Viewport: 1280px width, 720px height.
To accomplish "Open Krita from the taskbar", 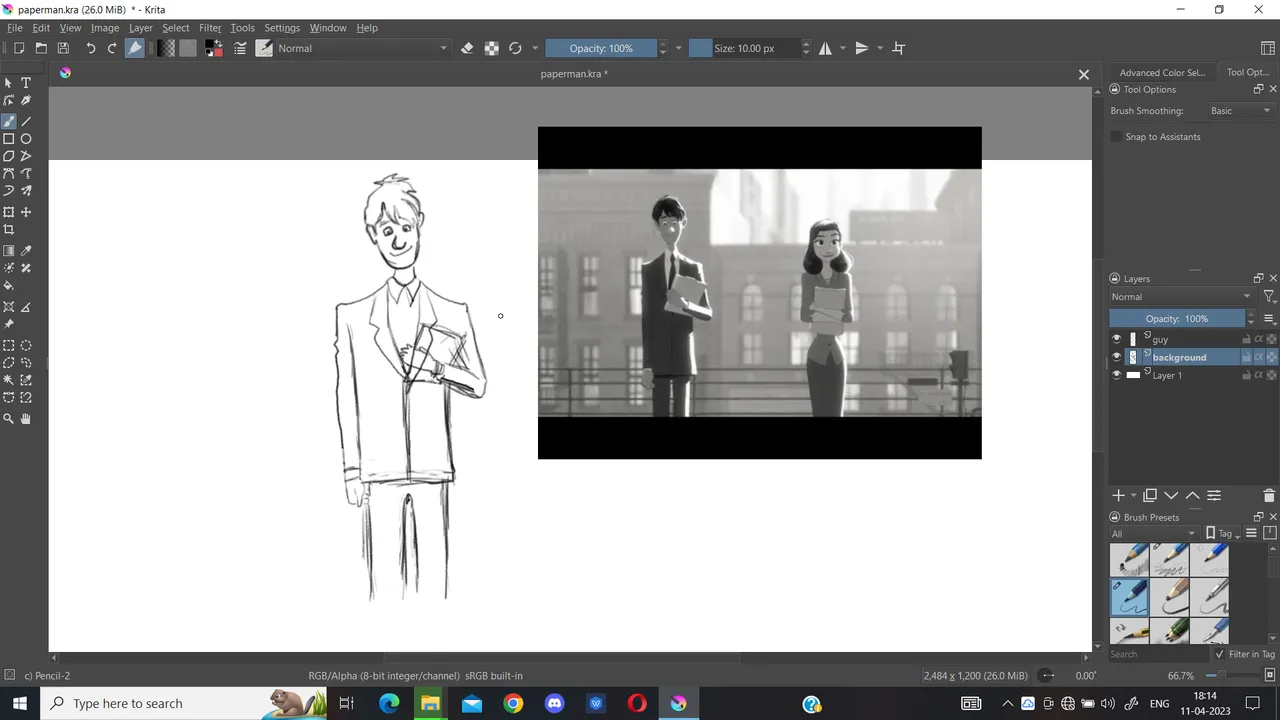I will point(679,703).
